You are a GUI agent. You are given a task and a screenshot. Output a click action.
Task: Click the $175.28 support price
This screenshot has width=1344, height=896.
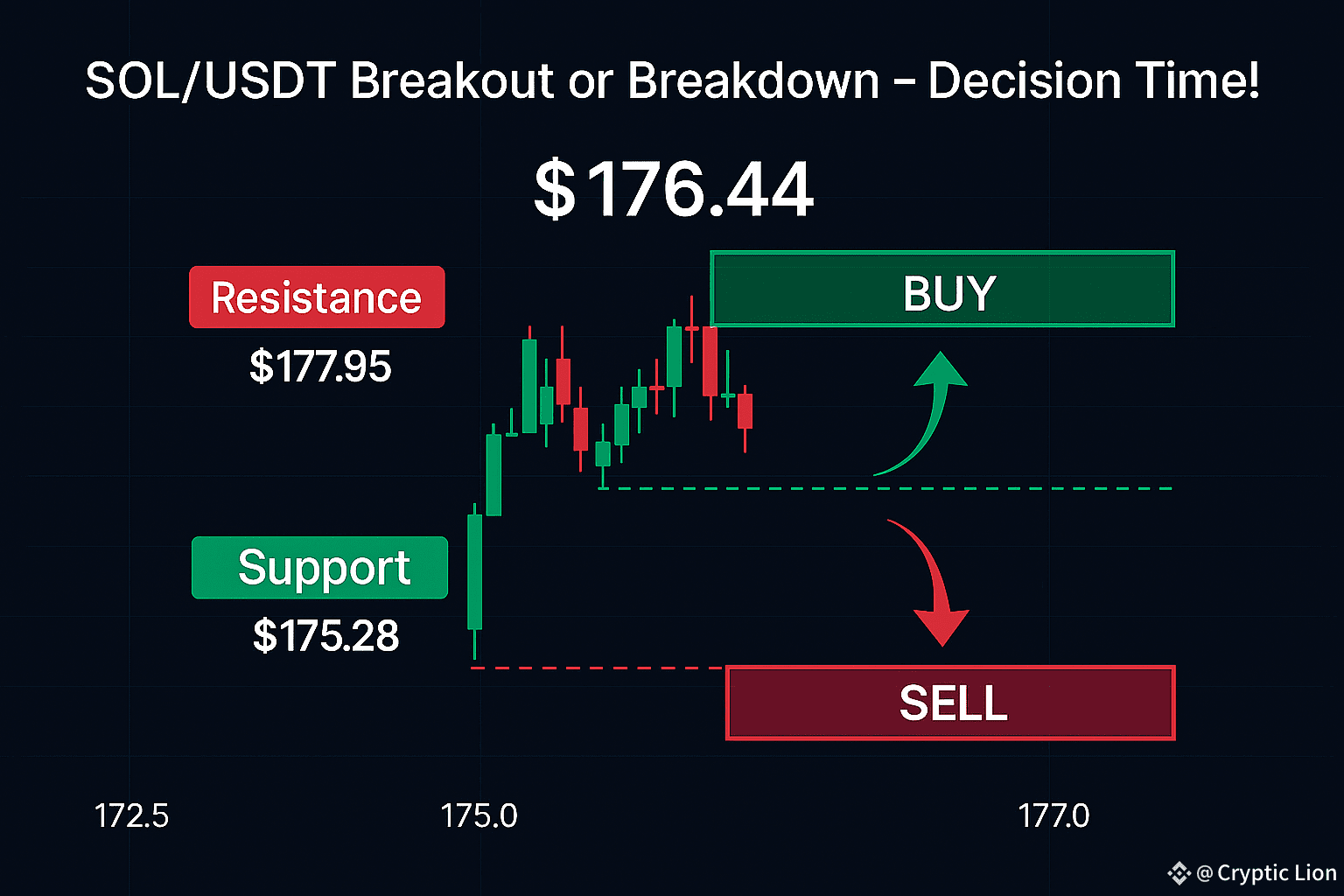pyautogui.click(x=325, y=636)
